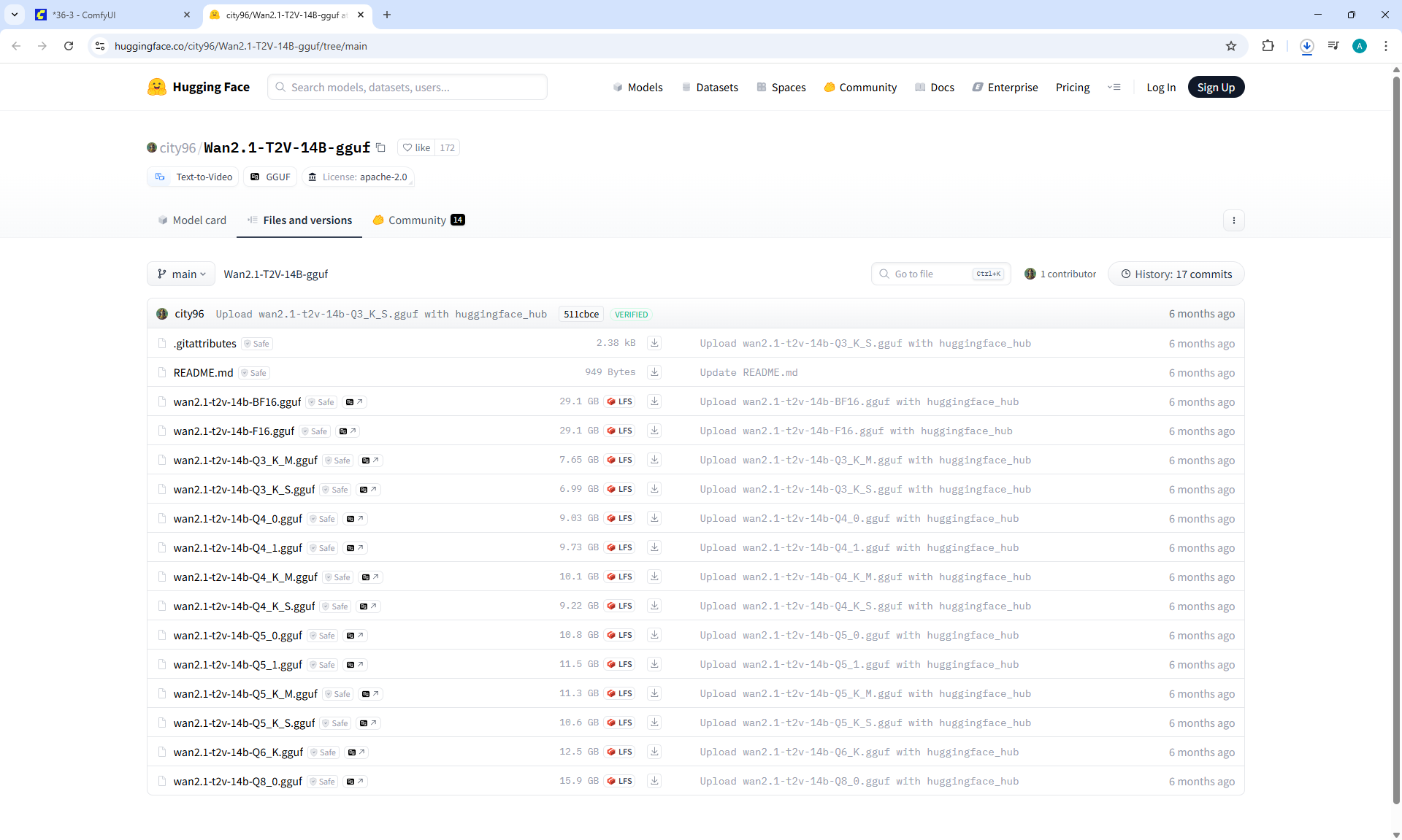Expand the main branch dropdown

click(181, 274)
